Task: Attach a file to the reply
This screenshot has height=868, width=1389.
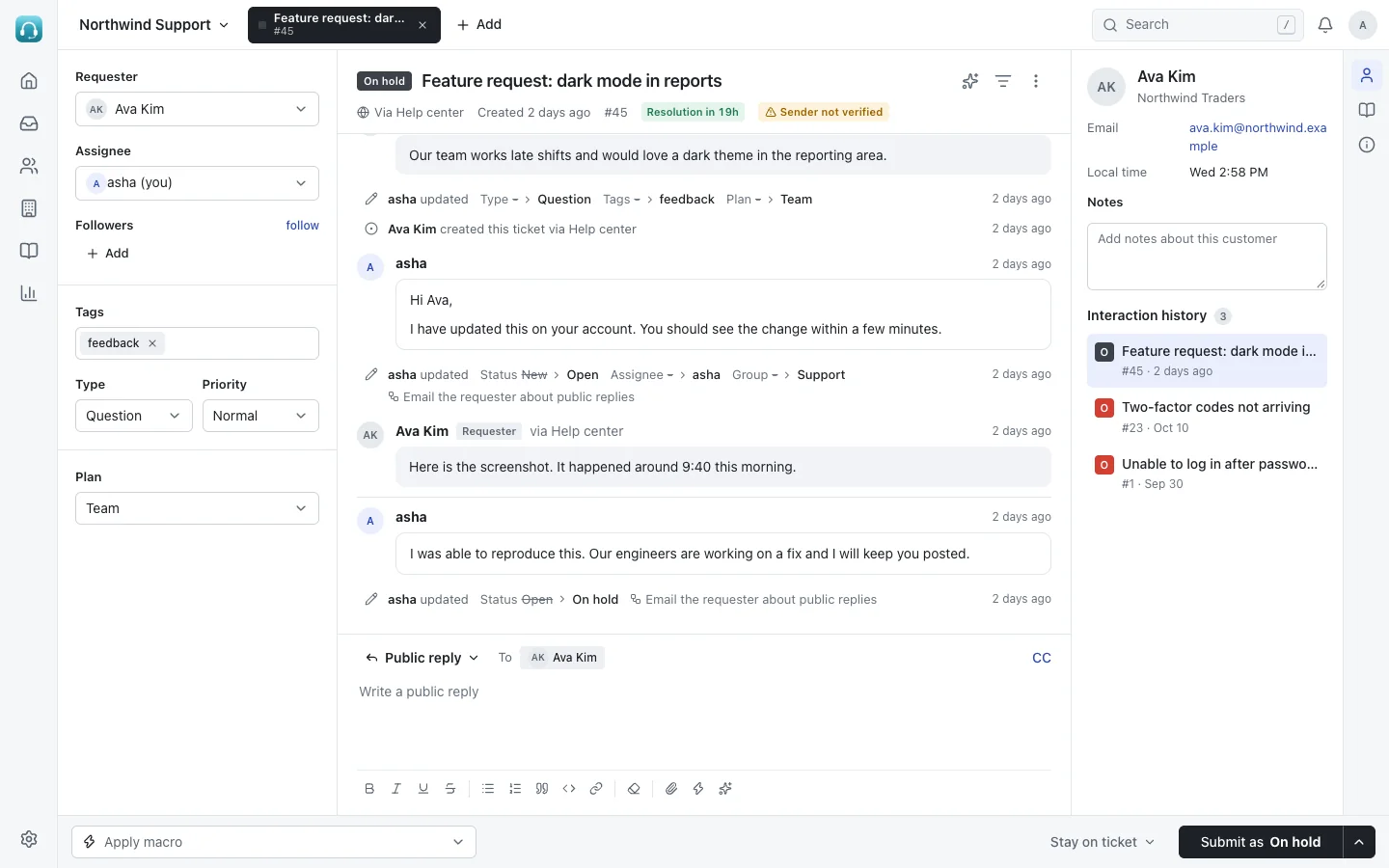Action: 671,789
